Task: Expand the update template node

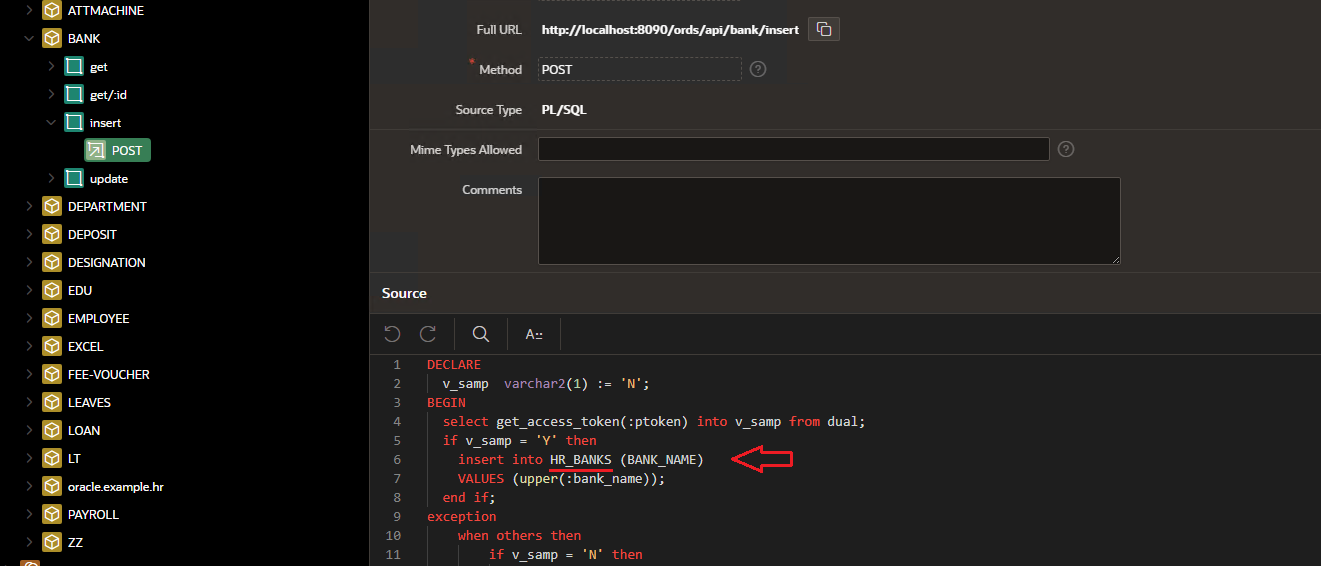Action: coord(51,179)
